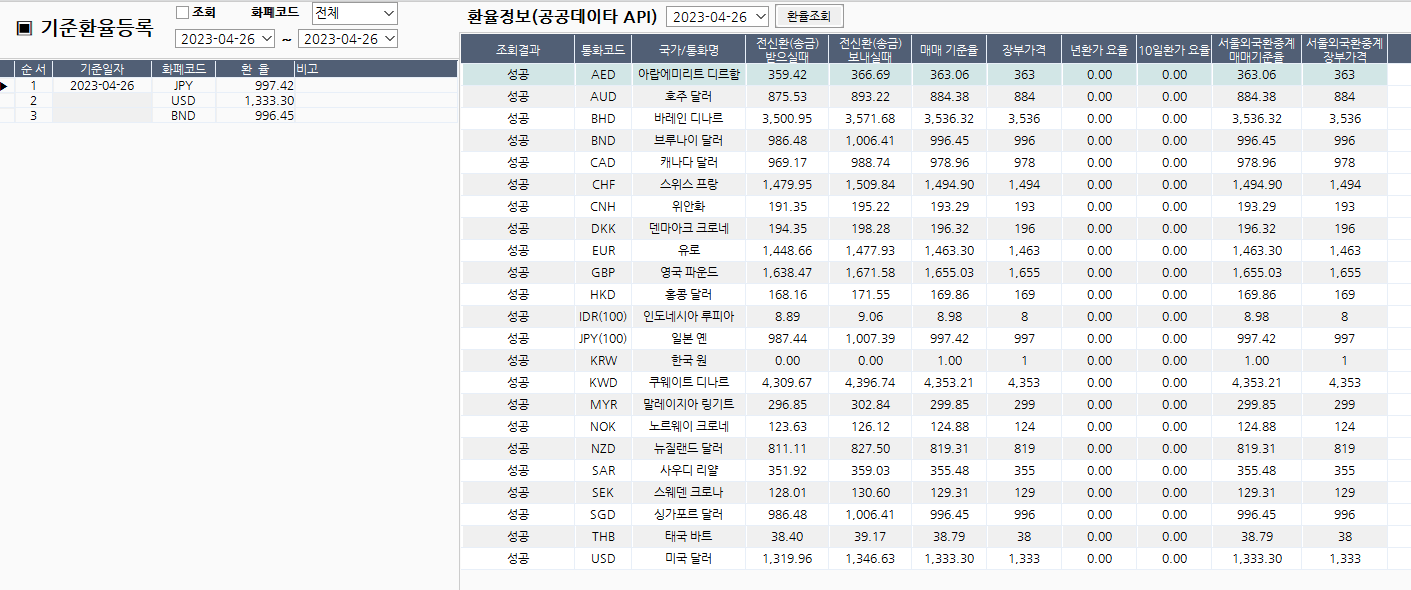Open the end date 2023-04-26 dropdown
Viewport: 1411px width, 590px height.
coord(348,38)
